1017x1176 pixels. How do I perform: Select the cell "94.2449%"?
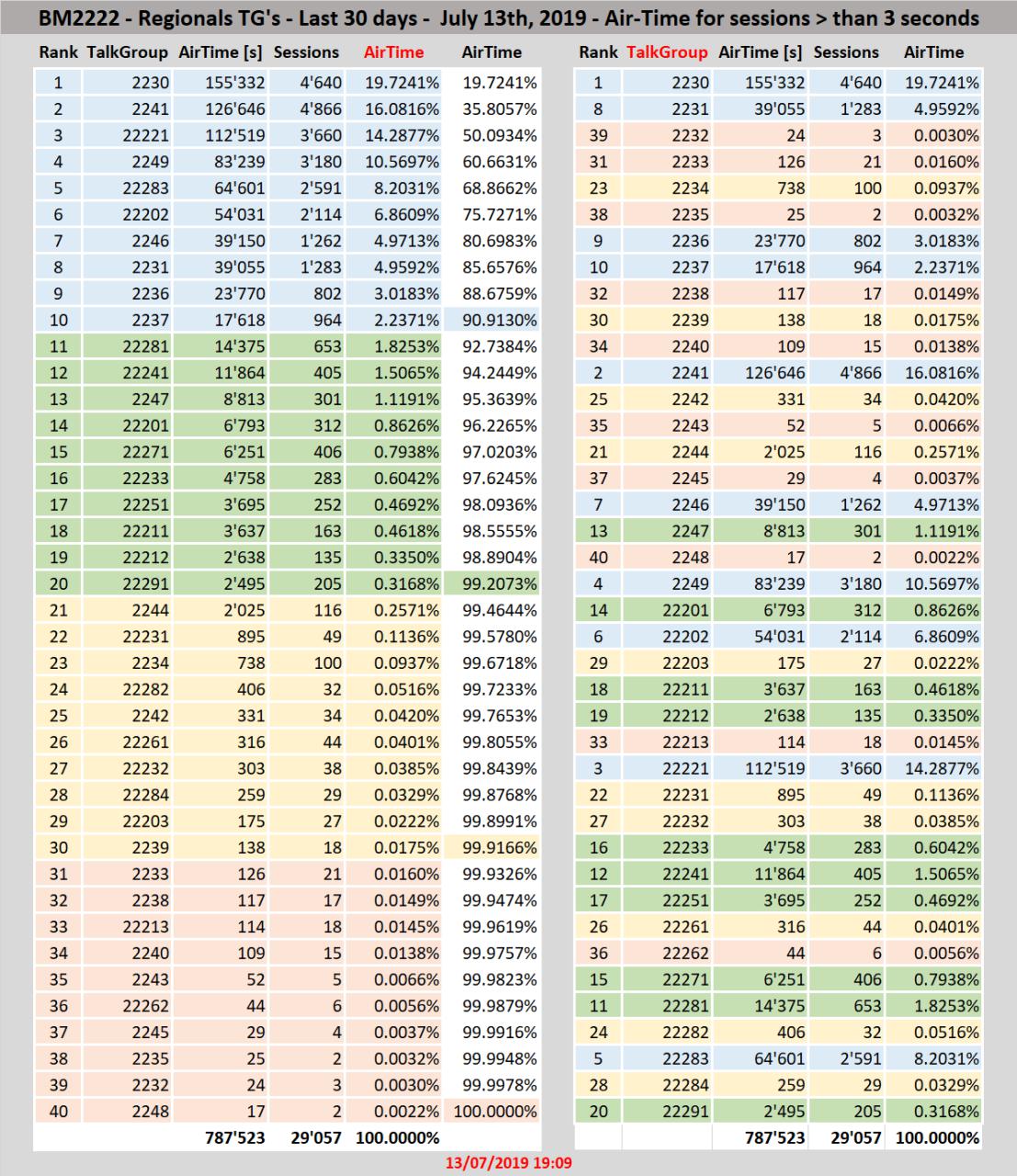tap(492, 373)
